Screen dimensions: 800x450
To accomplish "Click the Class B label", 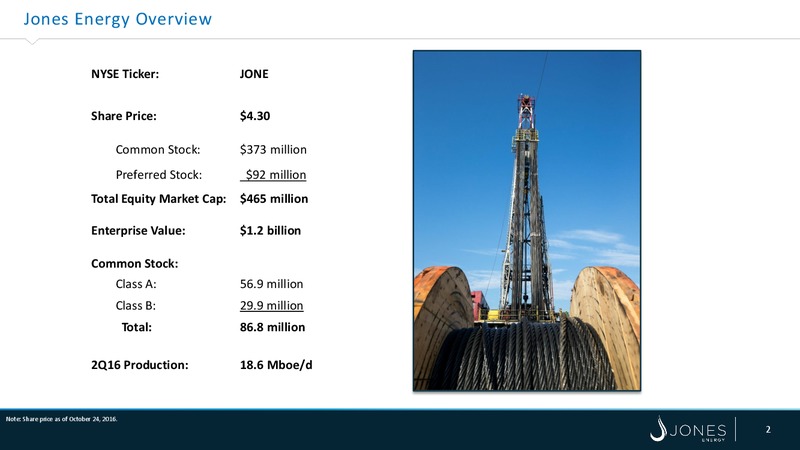I will [136, 306].
